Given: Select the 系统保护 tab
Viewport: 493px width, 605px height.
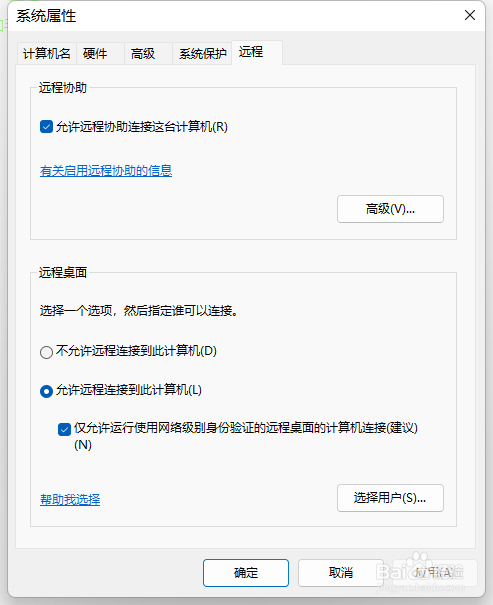Looking at the screenshot, I should (x=202, y=53).
